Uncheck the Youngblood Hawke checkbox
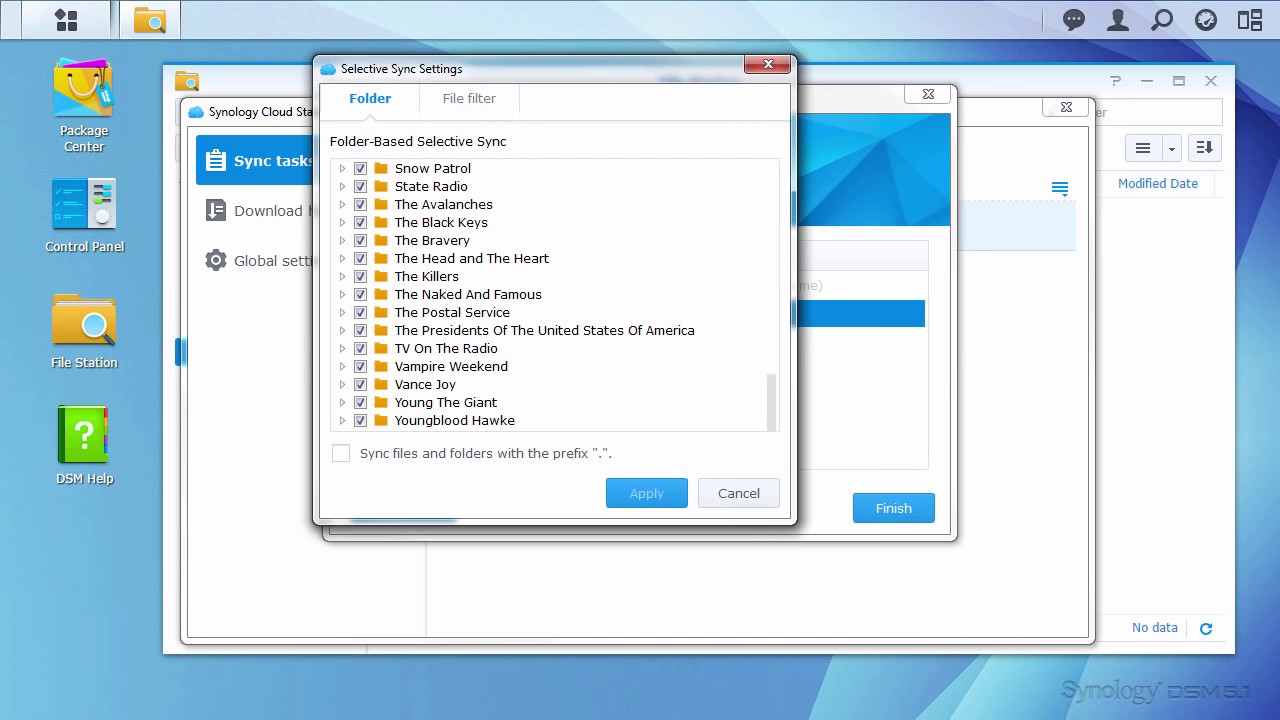 (360, 420)
